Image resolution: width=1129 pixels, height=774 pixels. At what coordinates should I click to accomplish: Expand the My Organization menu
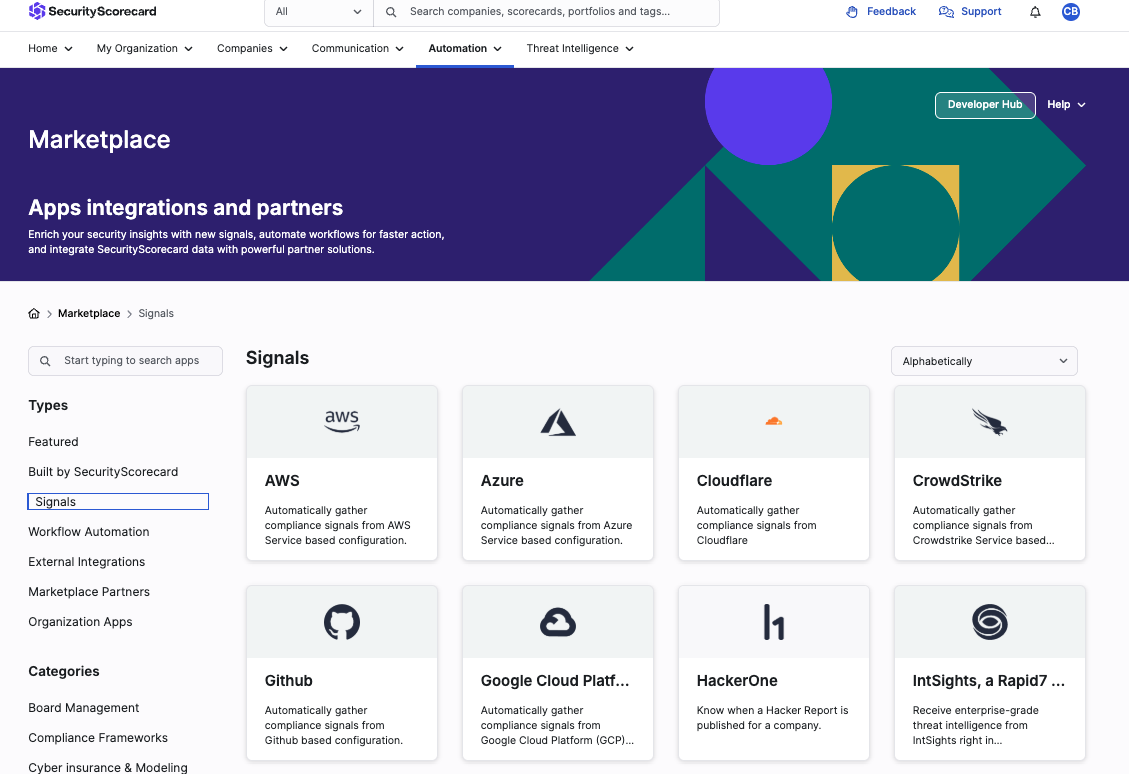145,48
